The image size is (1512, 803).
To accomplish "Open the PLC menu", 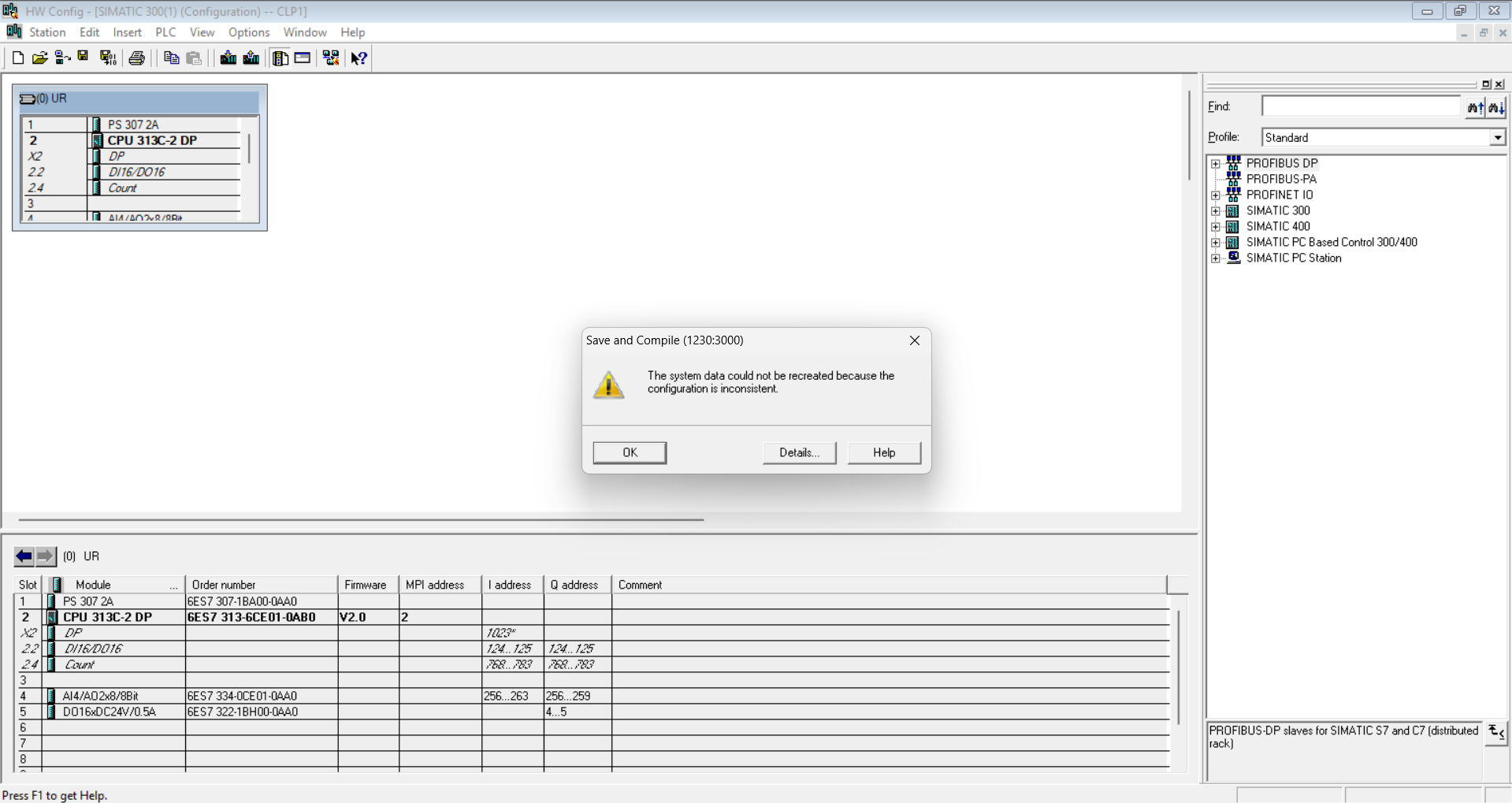I will pyautogui.click(x=166, y=32).
